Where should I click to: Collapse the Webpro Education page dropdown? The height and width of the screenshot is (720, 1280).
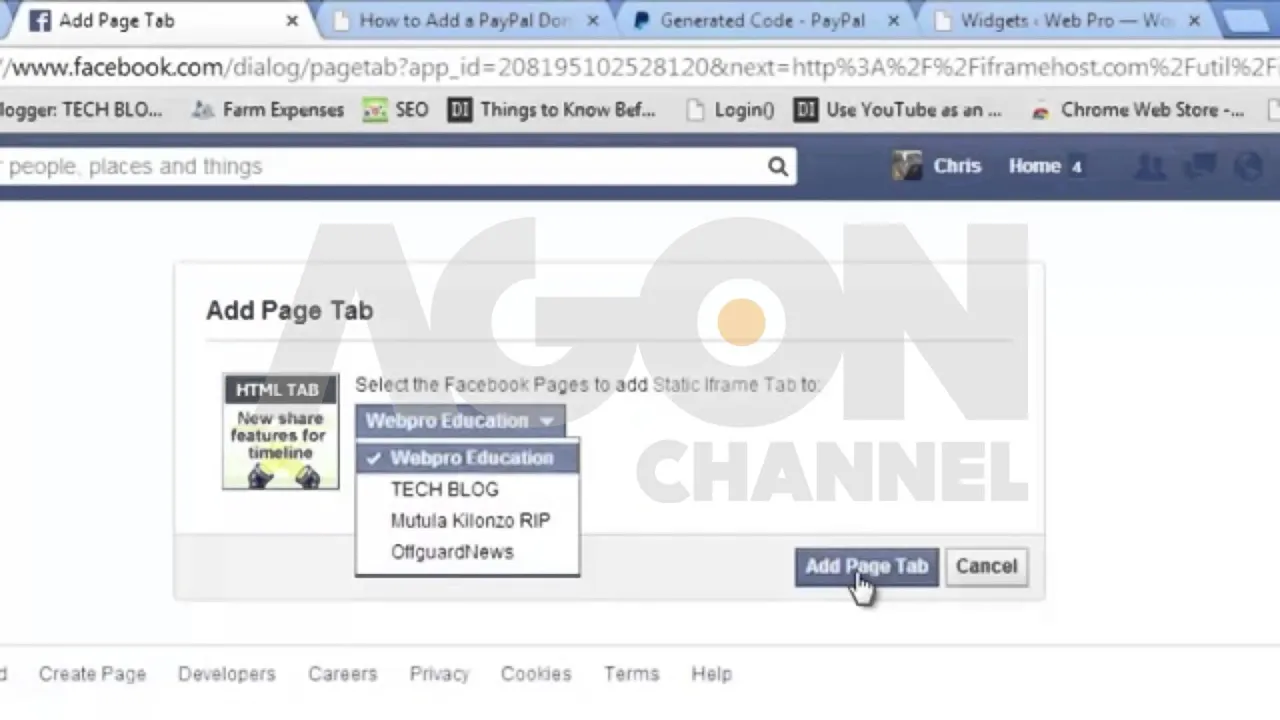coord(460,421)
